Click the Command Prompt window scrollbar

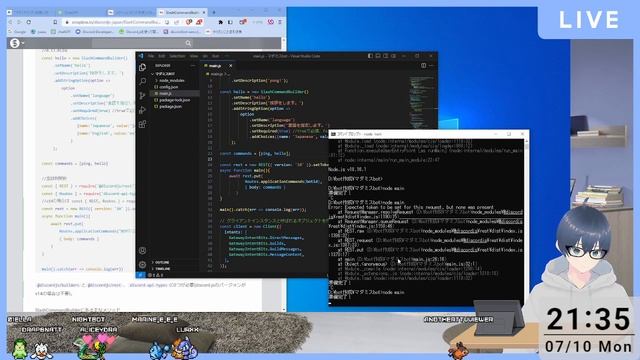pyautogui.click(x=527, y=222)
